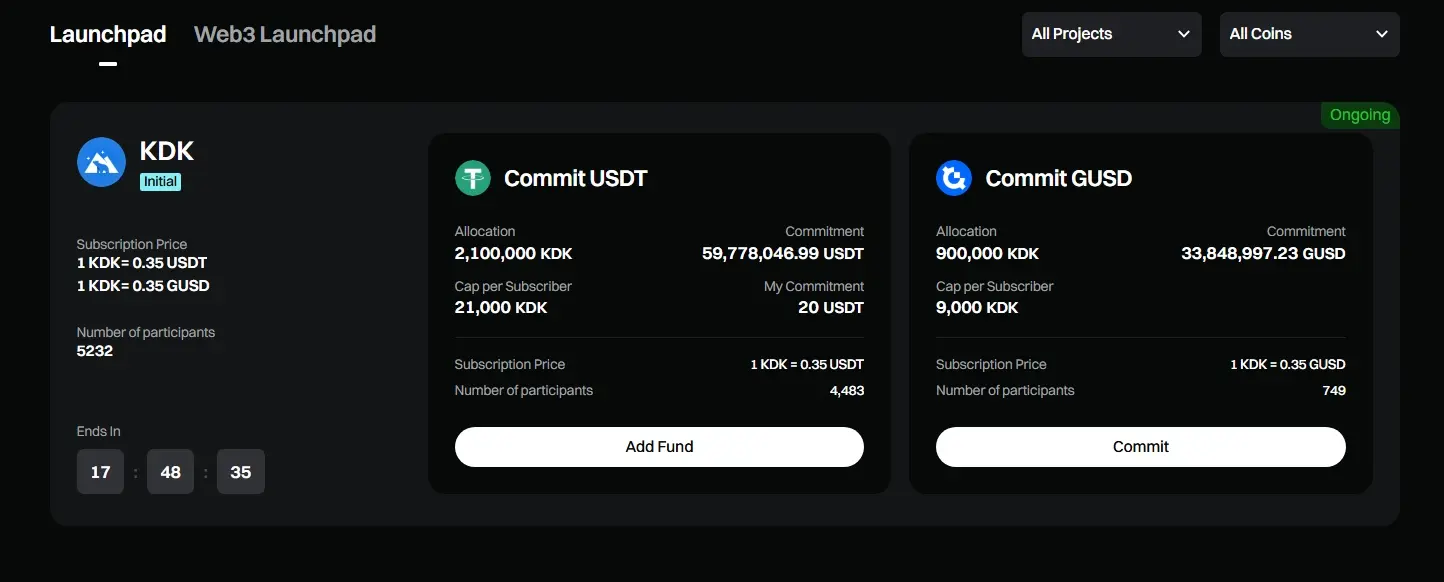Open the All Projects dropdown
Image resolution: width=1444 pixels, height=582 pixels.
1111,34
